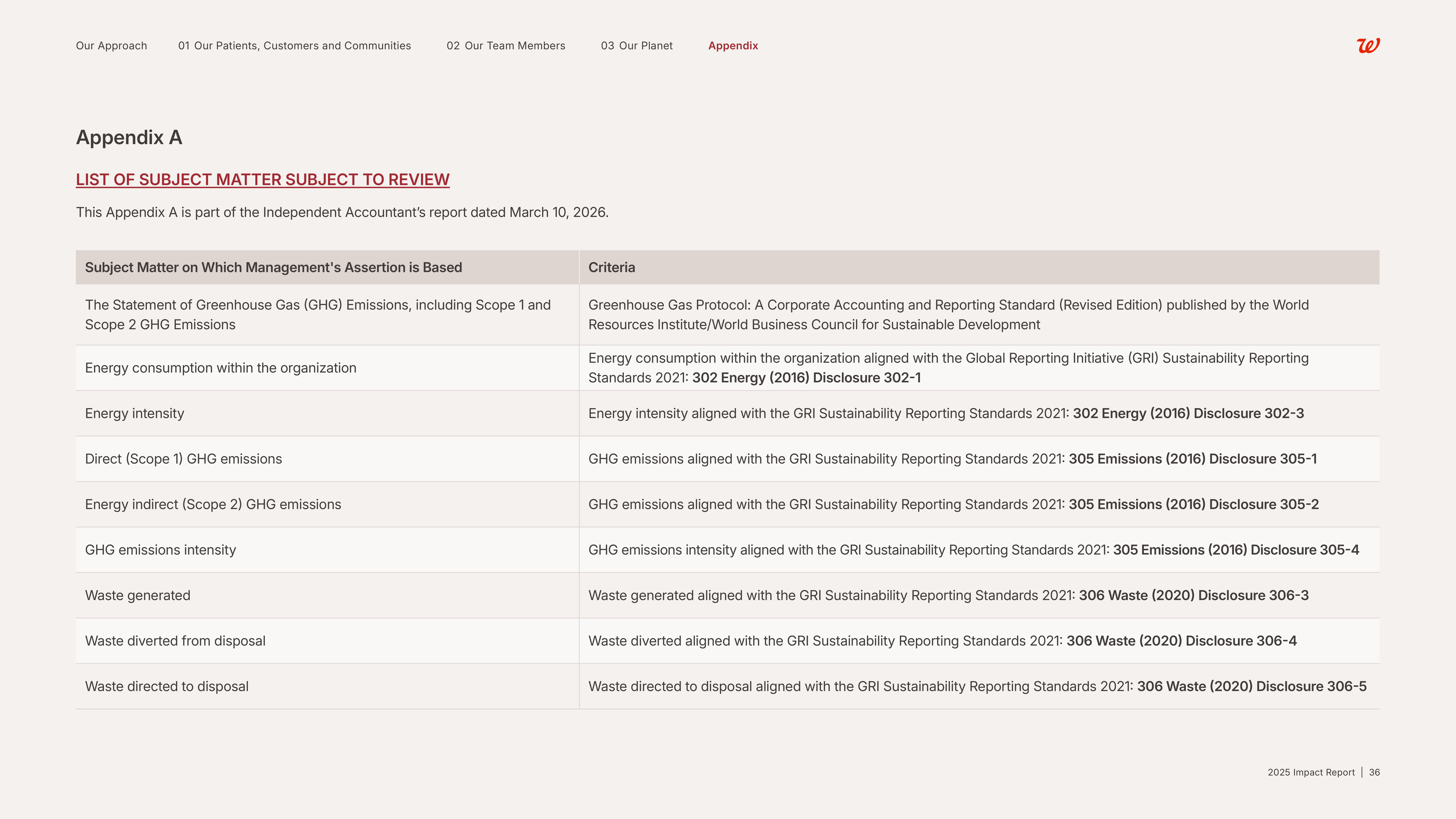Select the Appendix navigation tab

[x=733, y=46]
